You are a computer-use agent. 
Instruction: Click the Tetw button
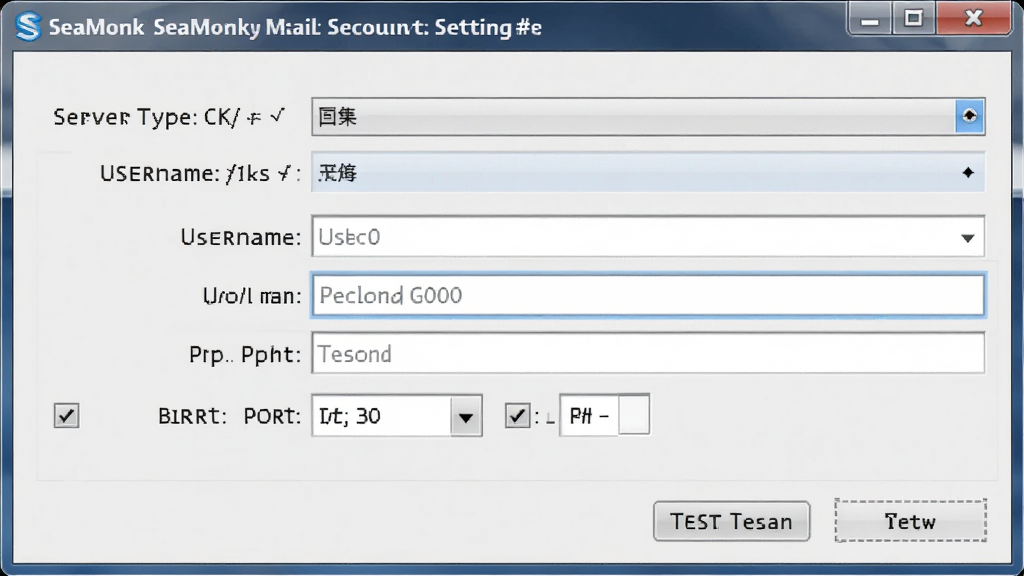point(910,521)
